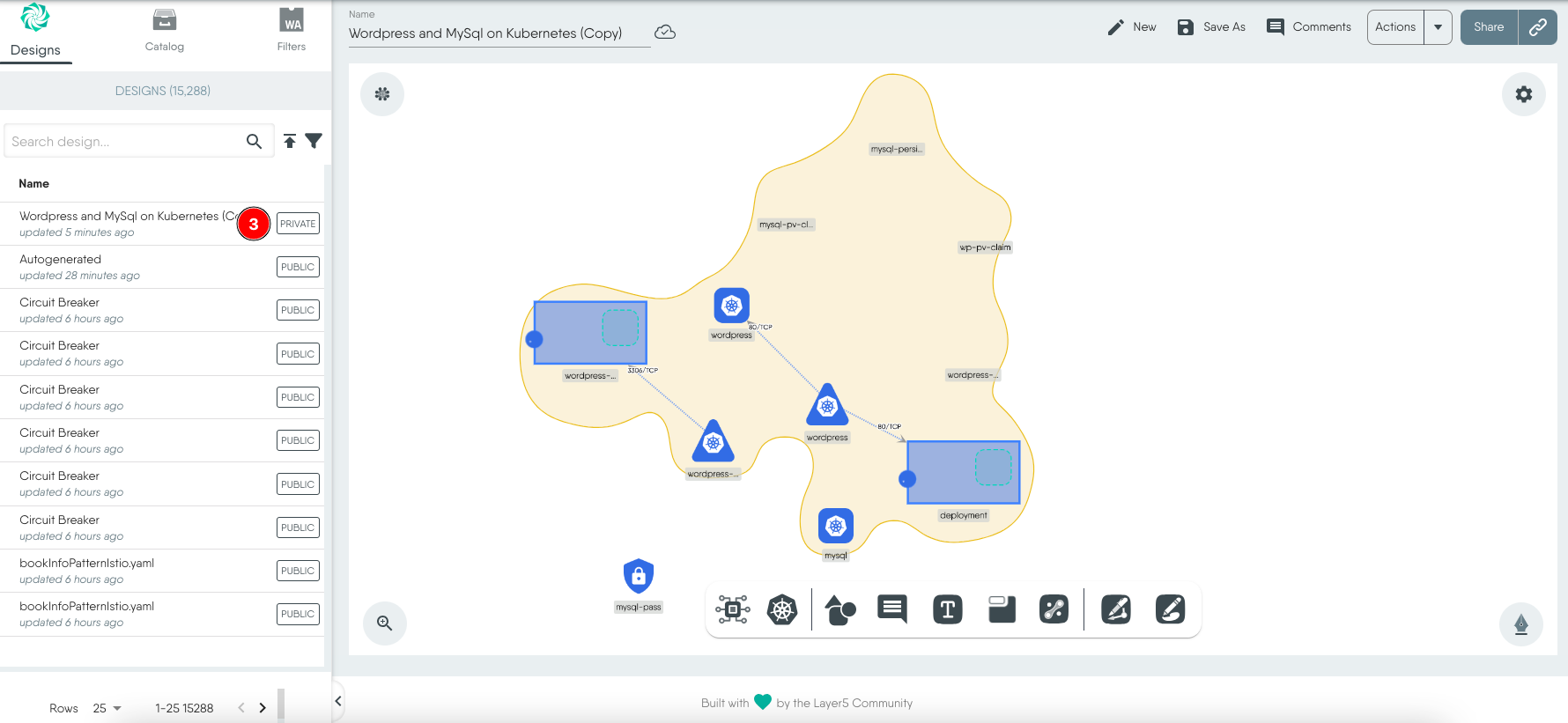Image resolution: width=1568 pixels, height=723 pixels.
Task: Toggle the PUBLIC badge on the first bookInfoPatternIstio.yaml
Action: 298,571
